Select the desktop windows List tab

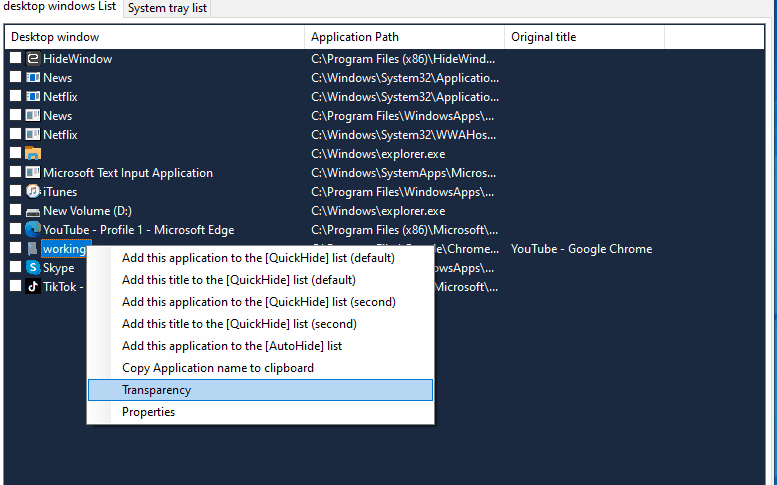pos(59,7)
